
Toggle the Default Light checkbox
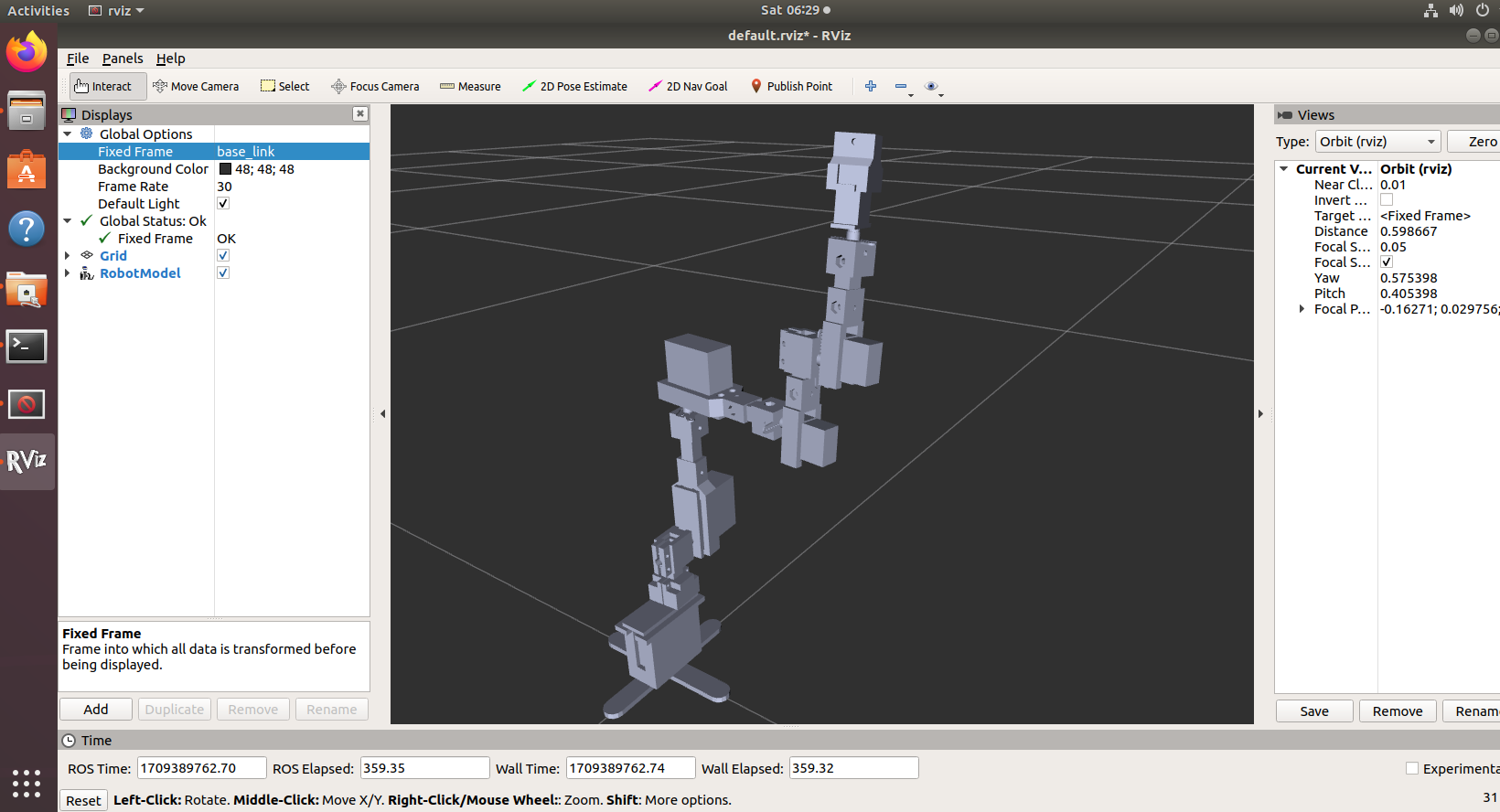point(223,203)
